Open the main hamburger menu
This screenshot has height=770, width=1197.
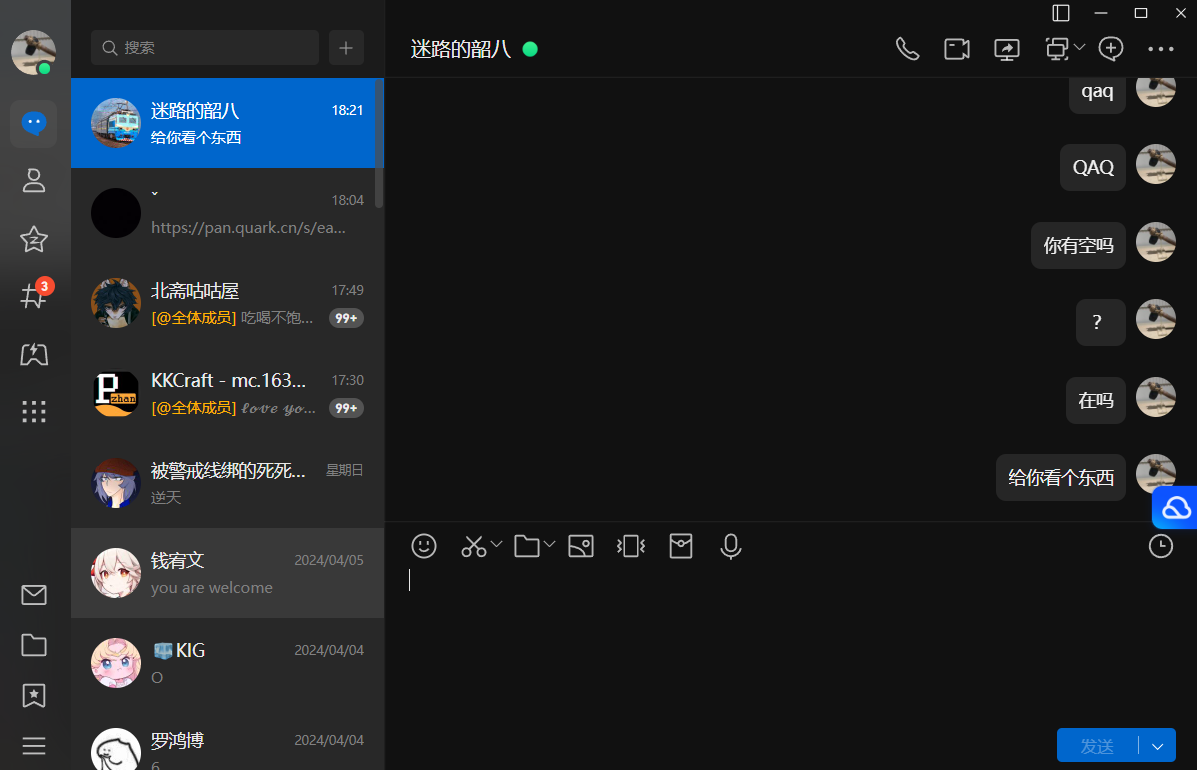pyautogui.click(x=34, y=746)
